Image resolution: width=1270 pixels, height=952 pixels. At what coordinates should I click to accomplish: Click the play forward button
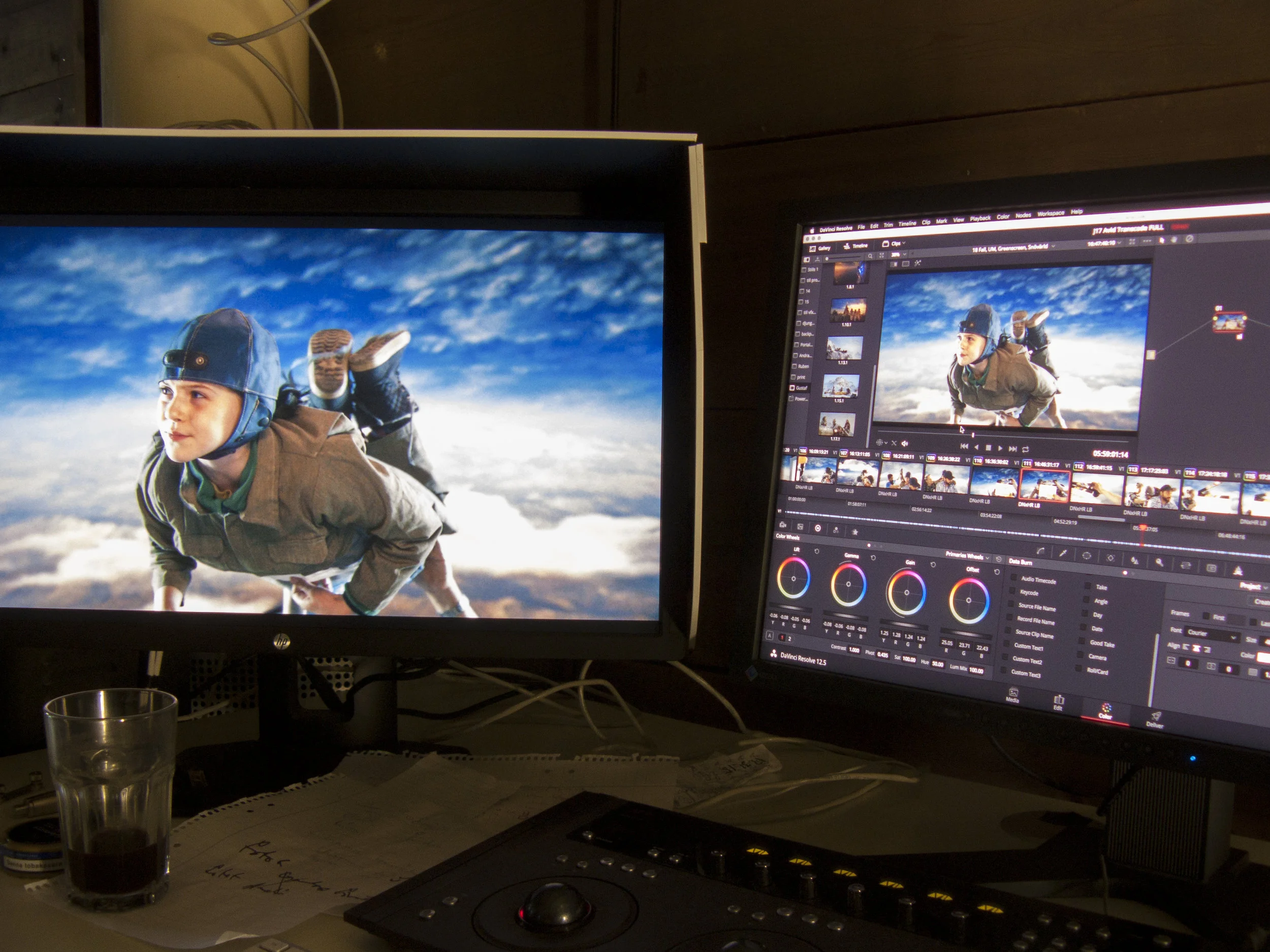[1000, 449]
